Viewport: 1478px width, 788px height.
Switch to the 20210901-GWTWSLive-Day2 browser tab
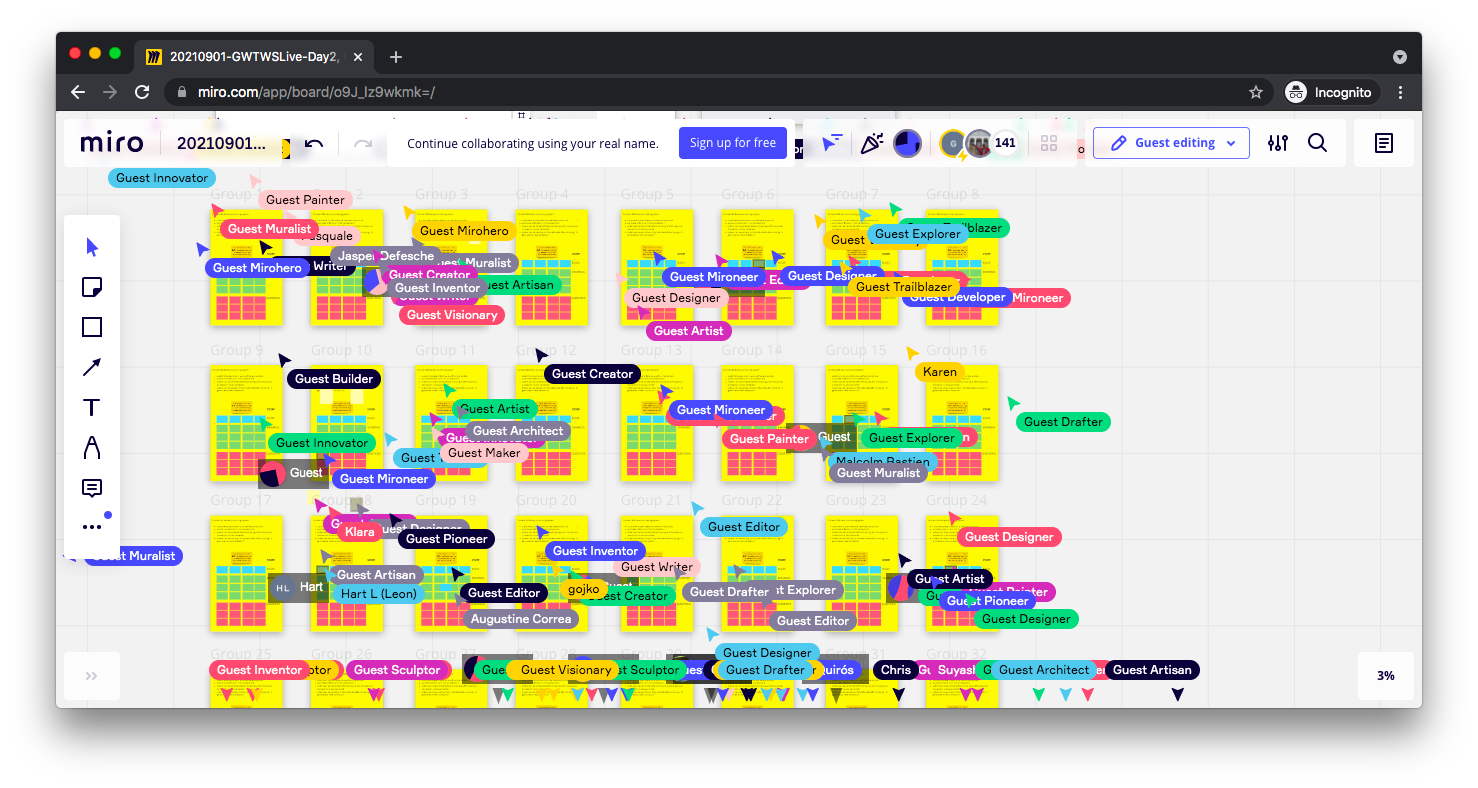254,57
